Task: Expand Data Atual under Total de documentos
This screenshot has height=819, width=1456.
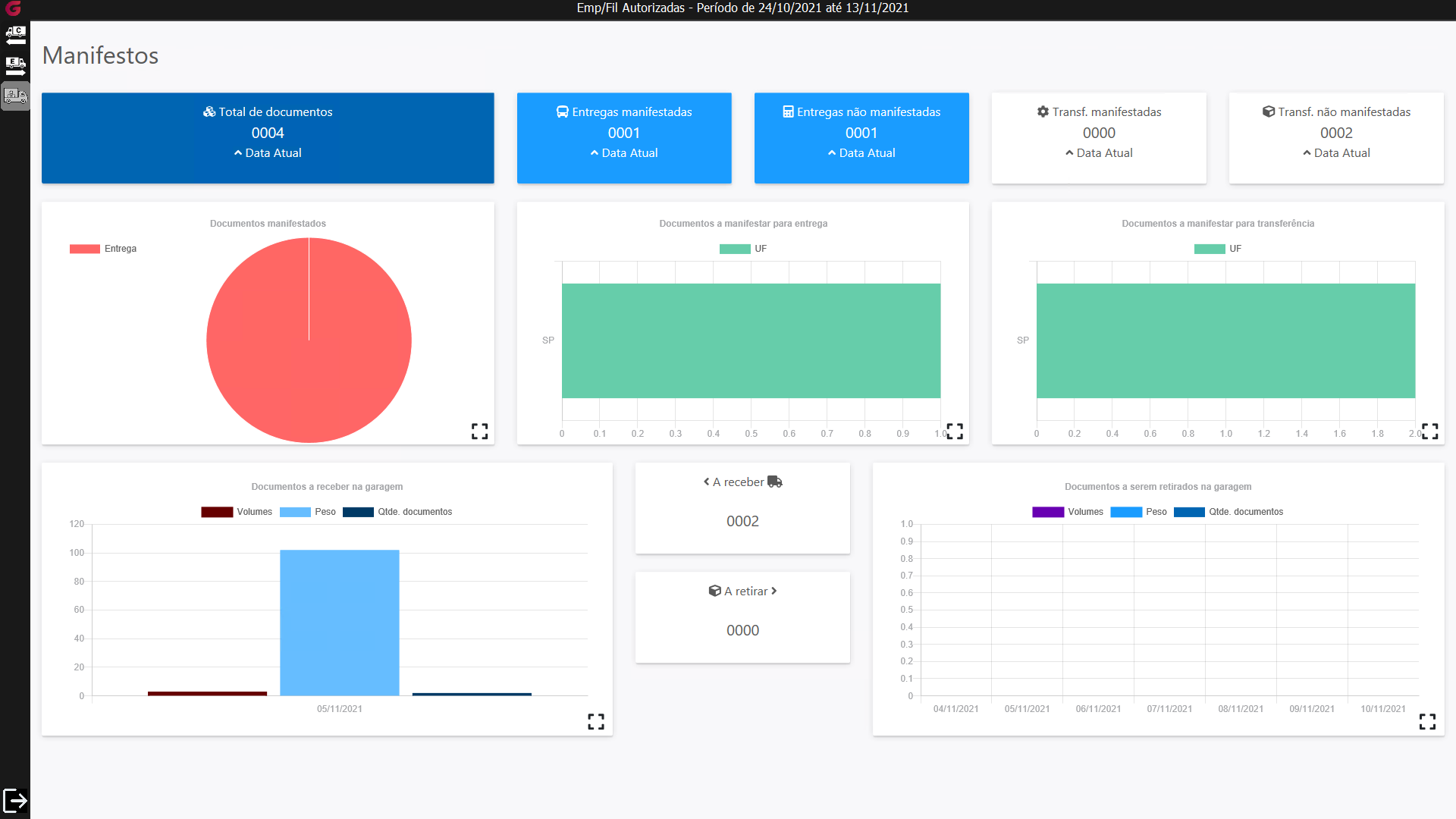Action: pos(268,153)
